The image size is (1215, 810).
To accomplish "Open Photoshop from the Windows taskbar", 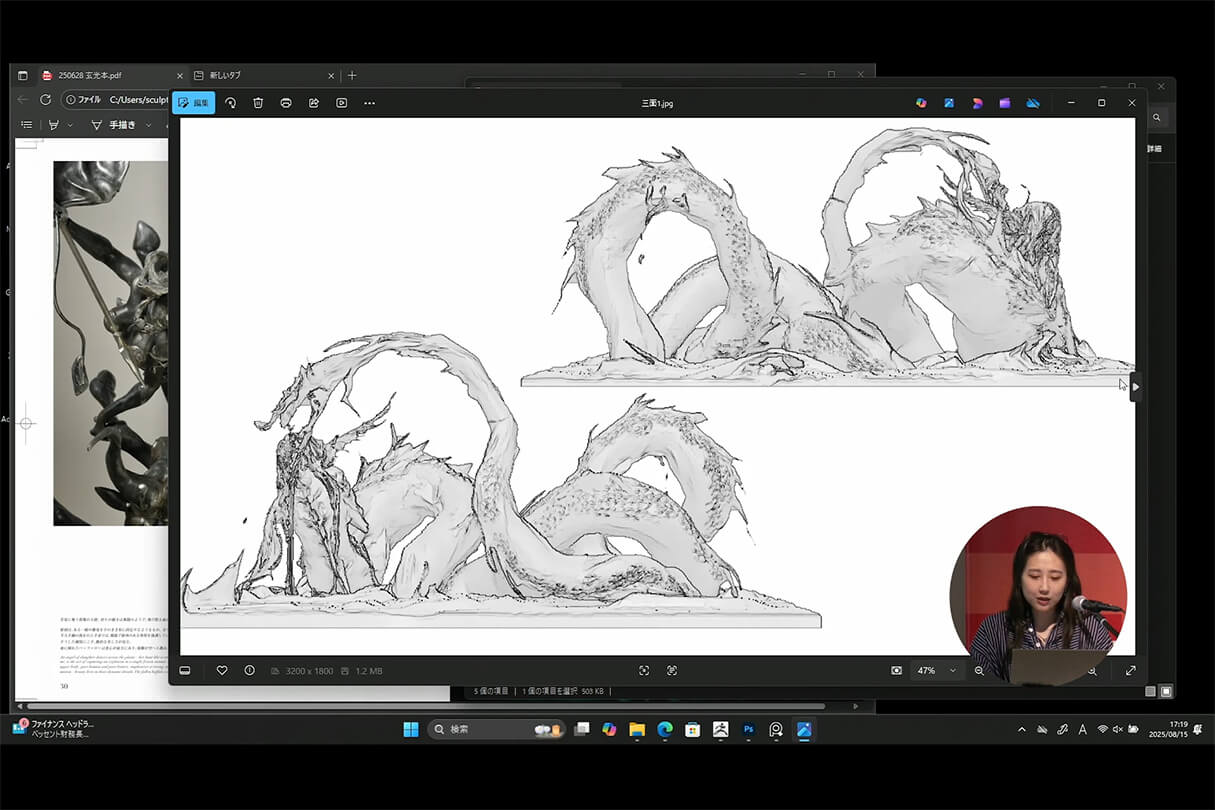I will 748,730.
